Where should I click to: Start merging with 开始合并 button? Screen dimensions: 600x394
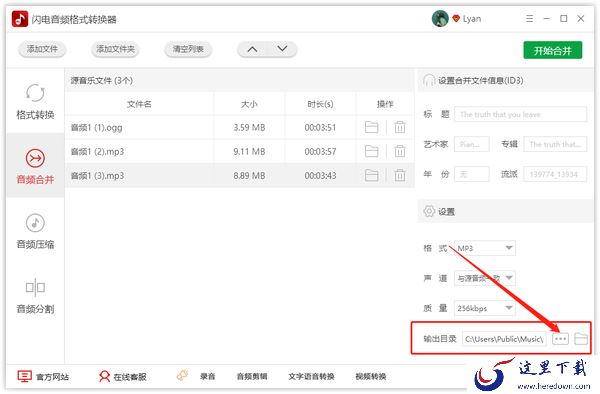pos(553,50)
